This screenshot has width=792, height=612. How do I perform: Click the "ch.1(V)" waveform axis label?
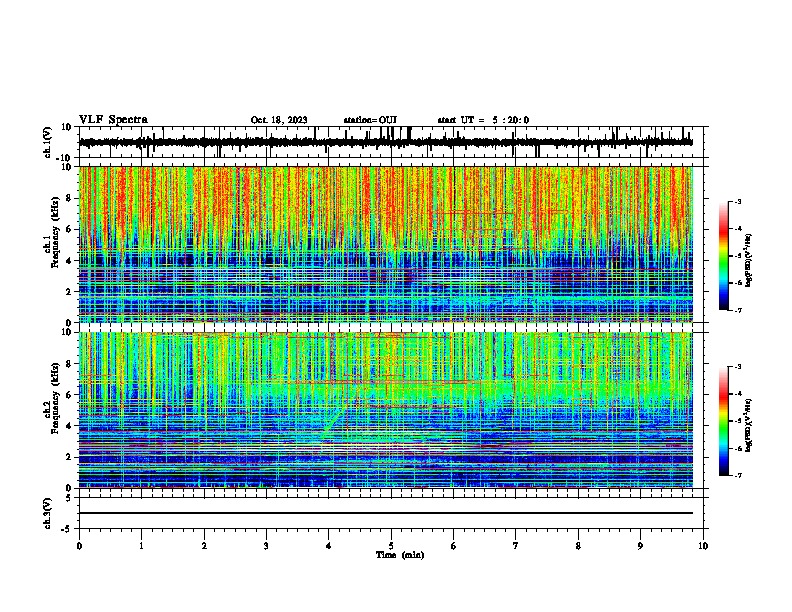[x=48, y=142]
